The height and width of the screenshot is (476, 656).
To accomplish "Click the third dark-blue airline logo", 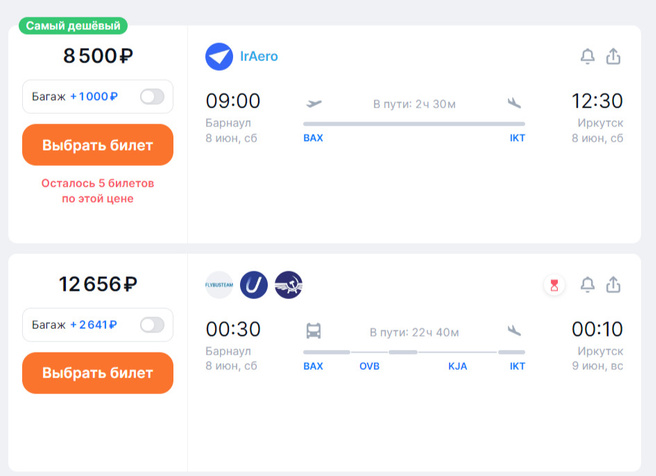I will (x=288, y=285).
